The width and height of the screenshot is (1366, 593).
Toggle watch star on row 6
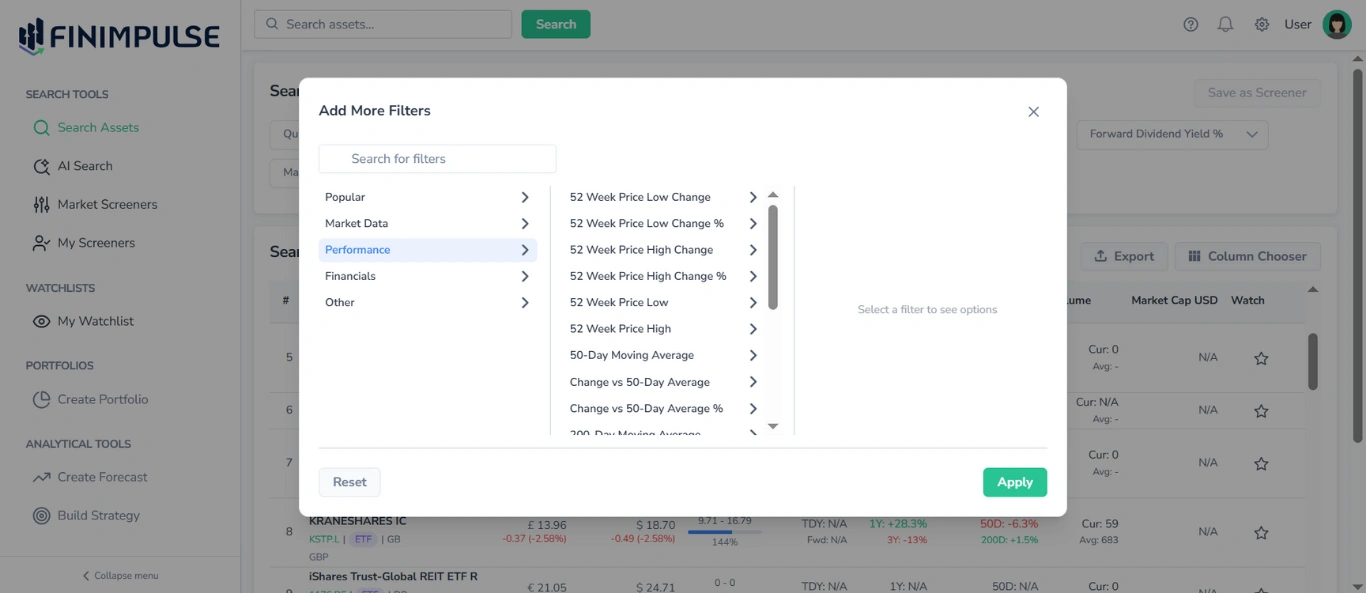pos(1261,411)
